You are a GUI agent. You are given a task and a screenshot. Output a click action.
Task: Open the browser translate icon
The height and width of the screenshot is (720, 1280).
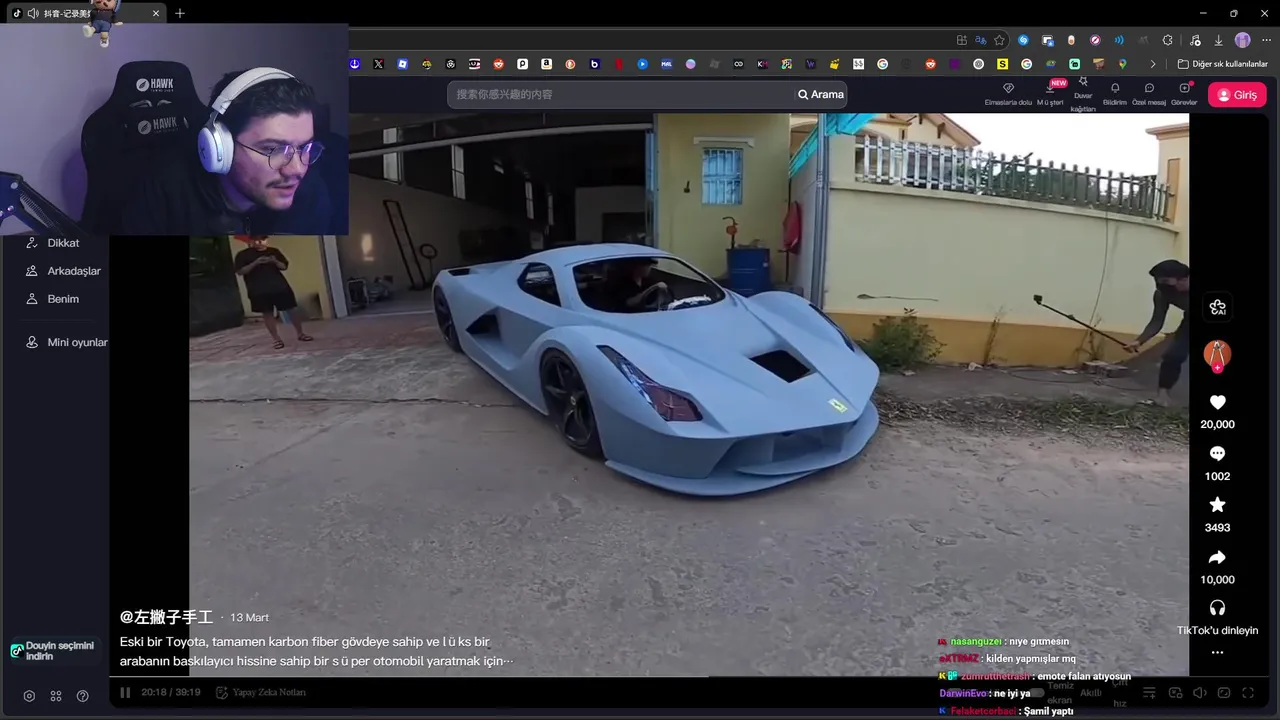click(x=981, y=40)
